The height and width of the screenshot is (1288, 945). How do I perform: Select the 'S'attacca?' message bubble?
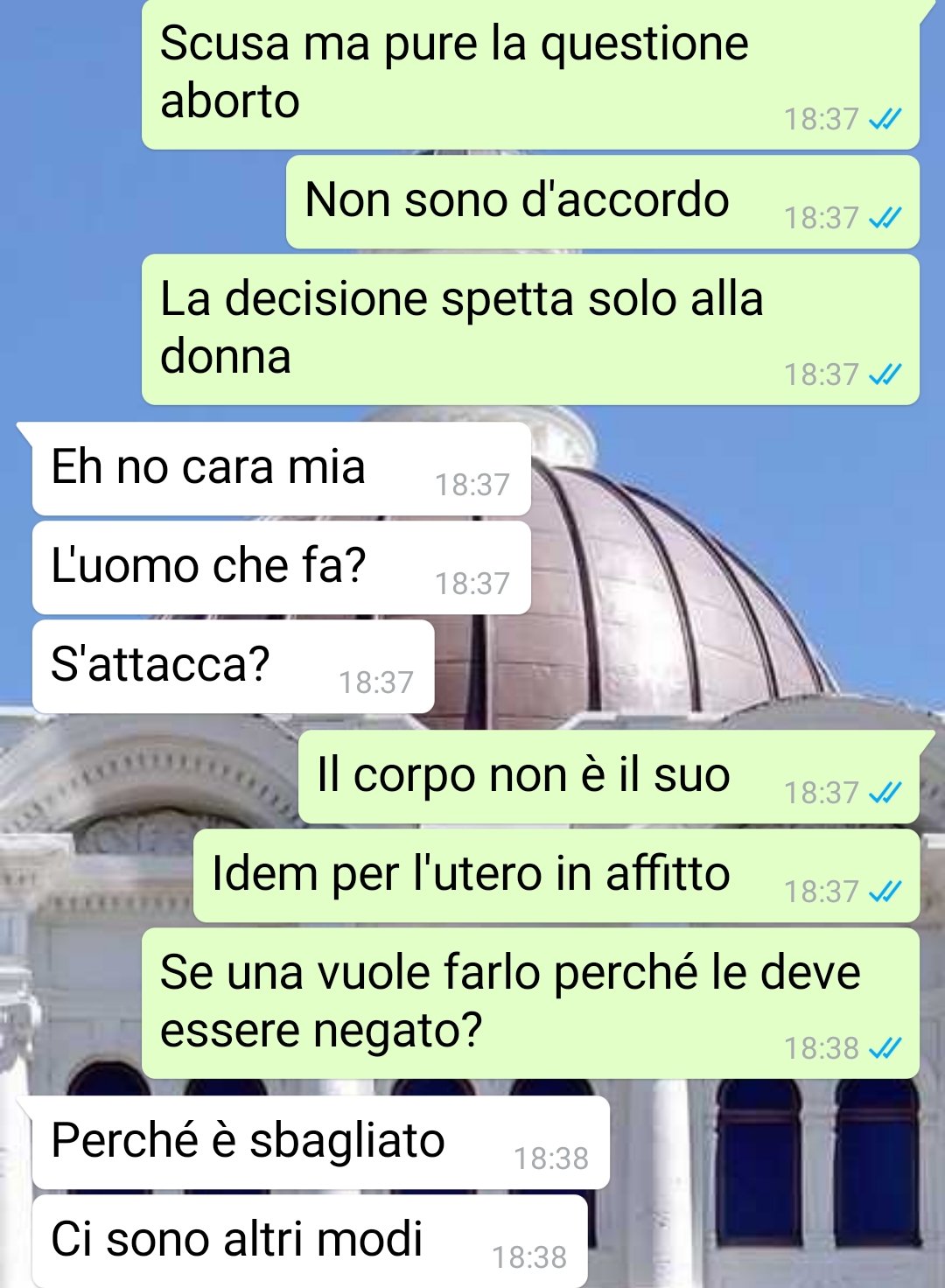(233, 667)
